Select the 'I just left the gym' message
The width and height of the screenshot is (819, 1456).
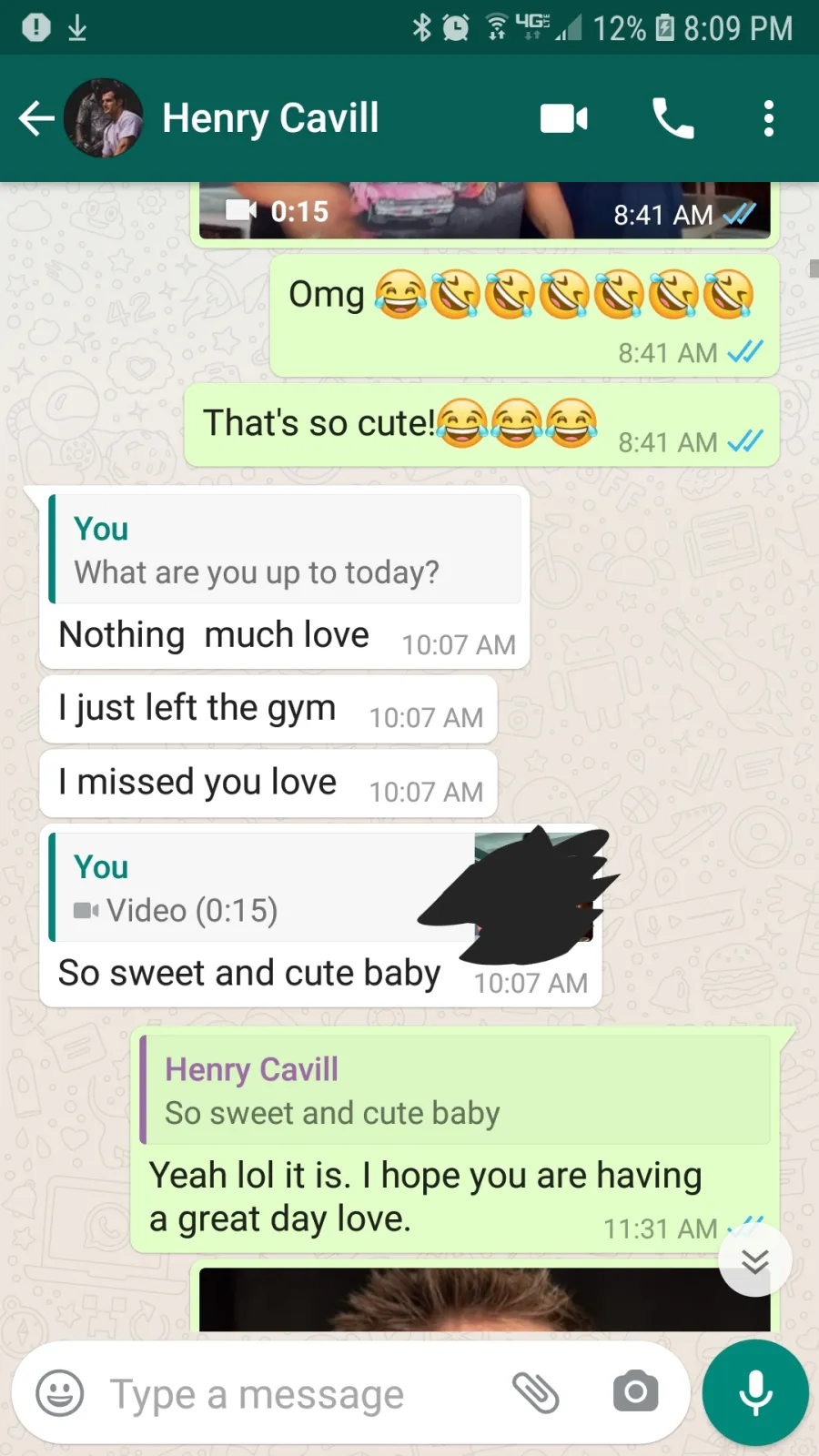tap(268, 709)
